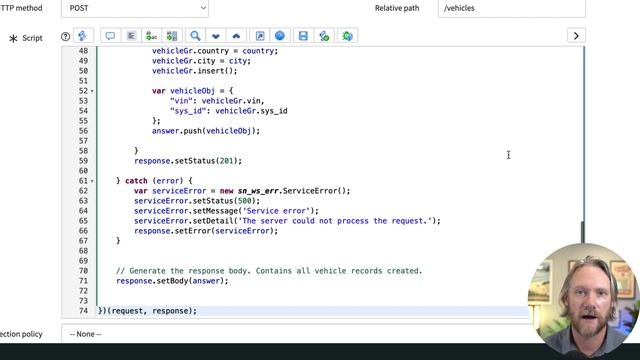Click on answer.push(vehicleObj); line
This screenshot has height=360, width=640.
point(206,131)
